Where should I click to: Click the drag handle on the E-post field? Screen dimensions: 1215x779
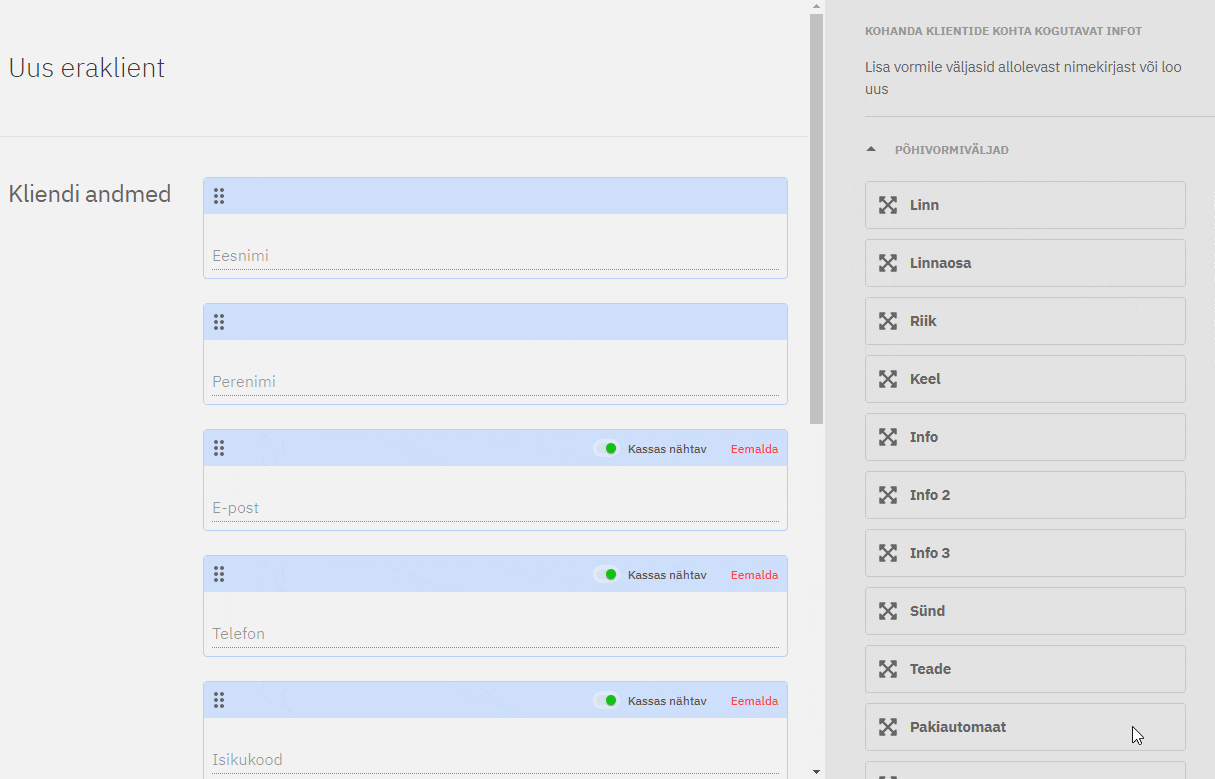pos(219,448)
